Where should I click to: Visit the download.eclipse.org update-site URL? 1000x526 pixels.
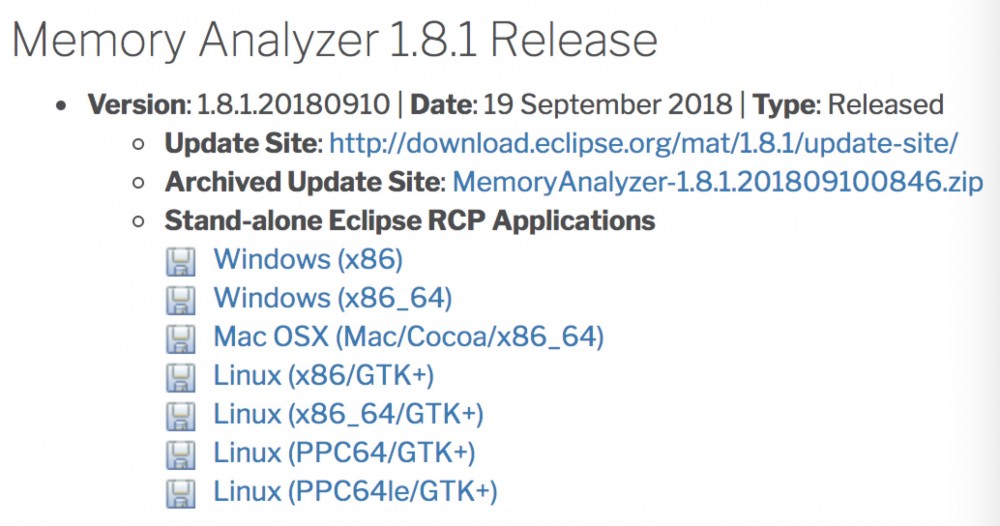pyautogui.click(x=643, y=143)
